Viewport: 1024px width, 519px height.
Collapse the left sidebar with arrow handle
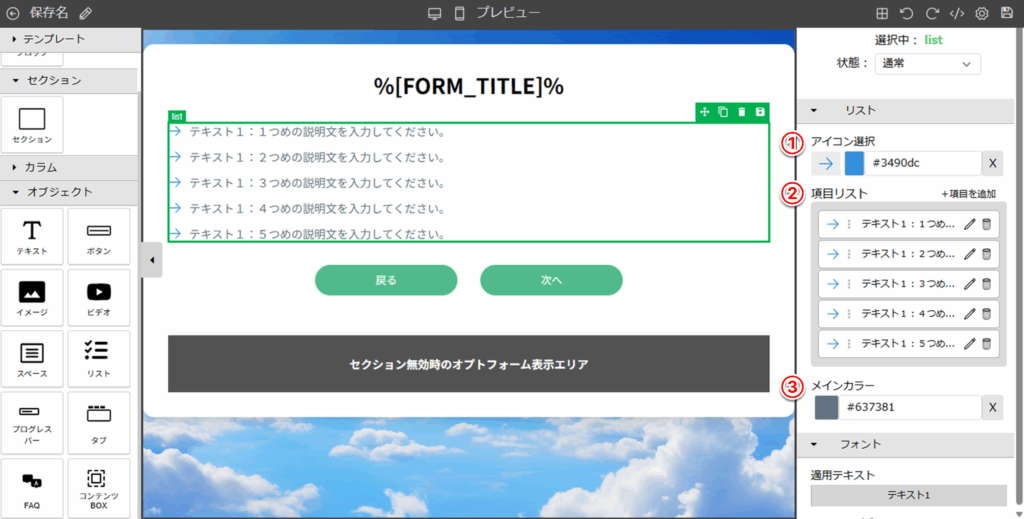click(x=151, y=260)
